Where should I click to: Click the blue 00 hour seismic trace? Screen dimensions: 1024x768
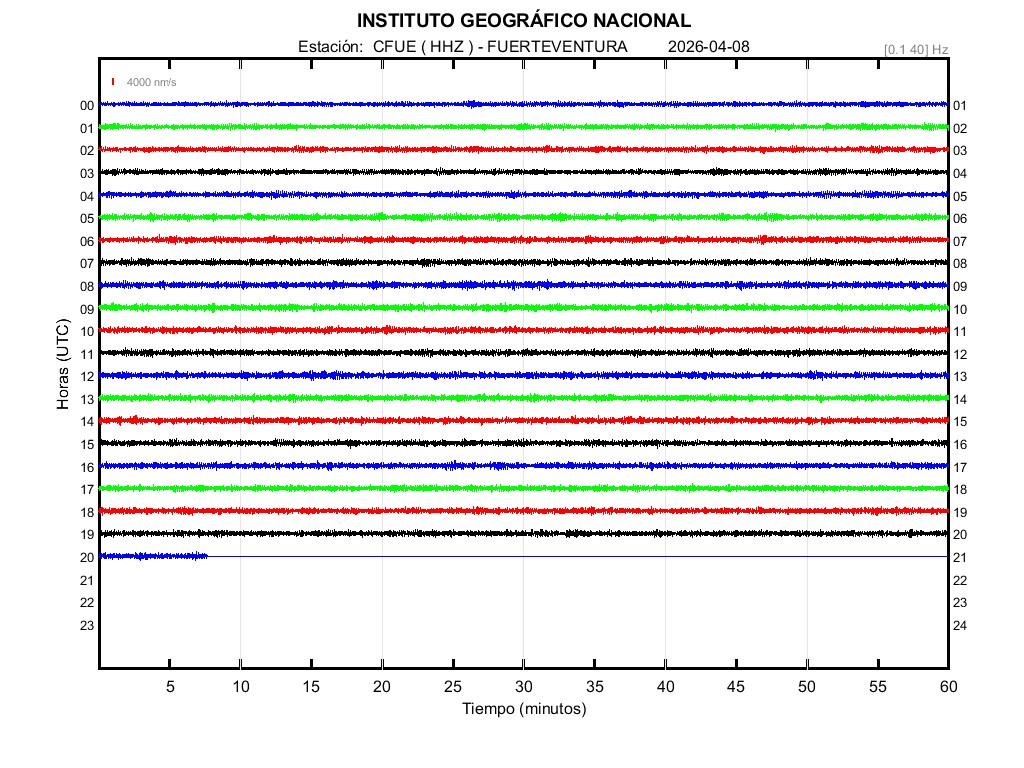[523, 104]
